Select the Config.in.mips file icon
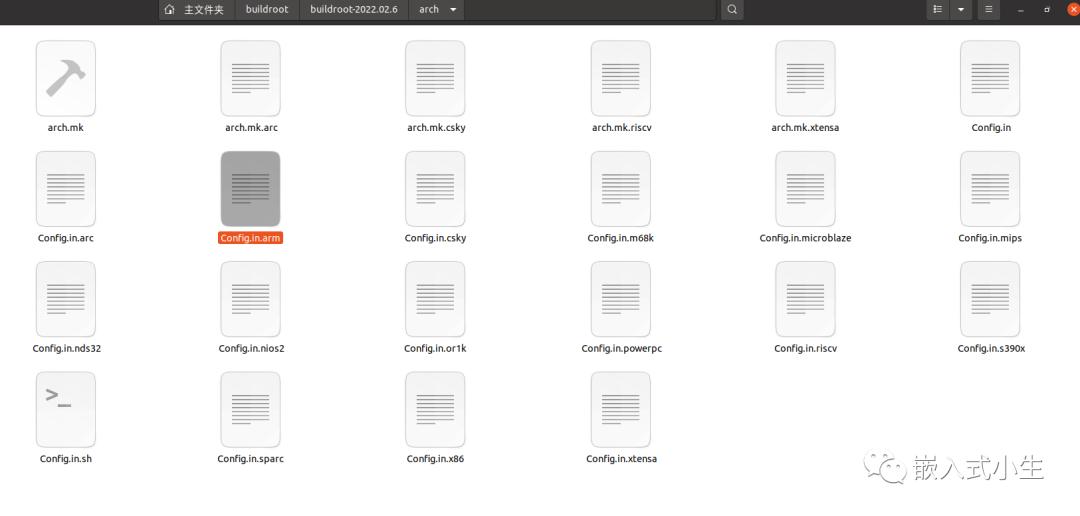 pyautogui.click(x=990, y=189)
